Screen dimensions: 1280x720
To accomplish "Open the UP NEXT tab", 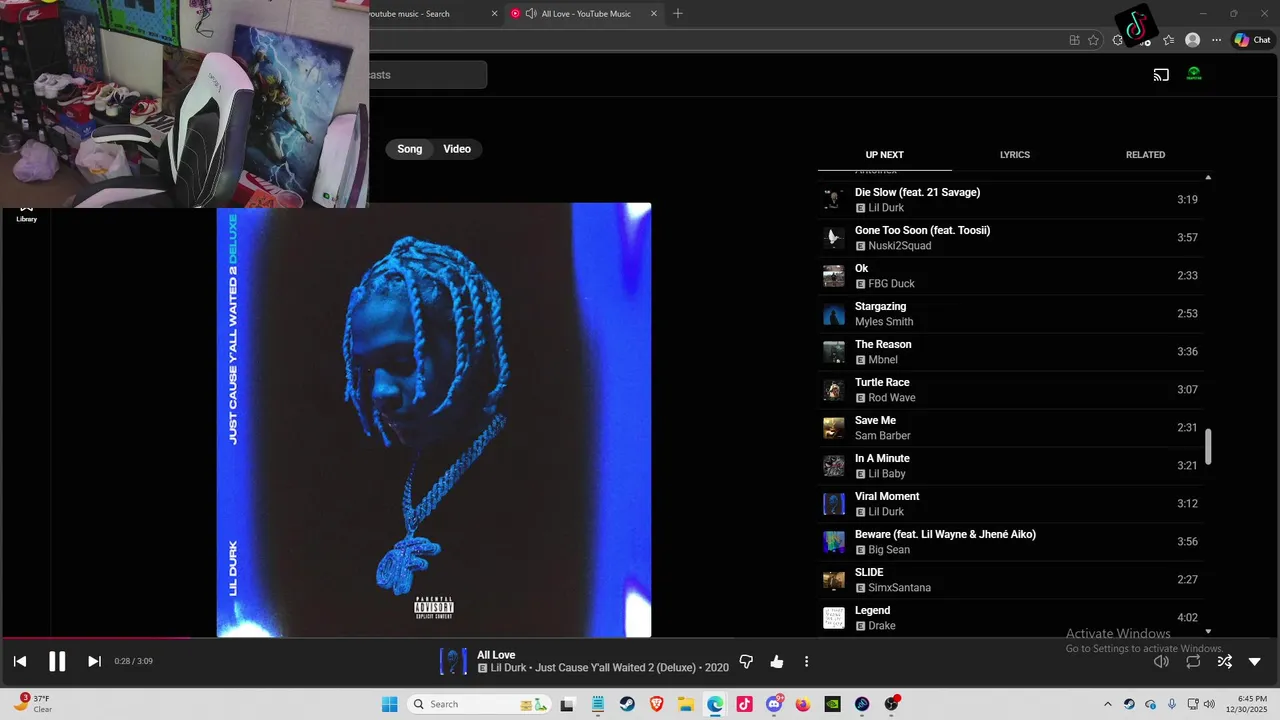I will (x=884, y=155).
